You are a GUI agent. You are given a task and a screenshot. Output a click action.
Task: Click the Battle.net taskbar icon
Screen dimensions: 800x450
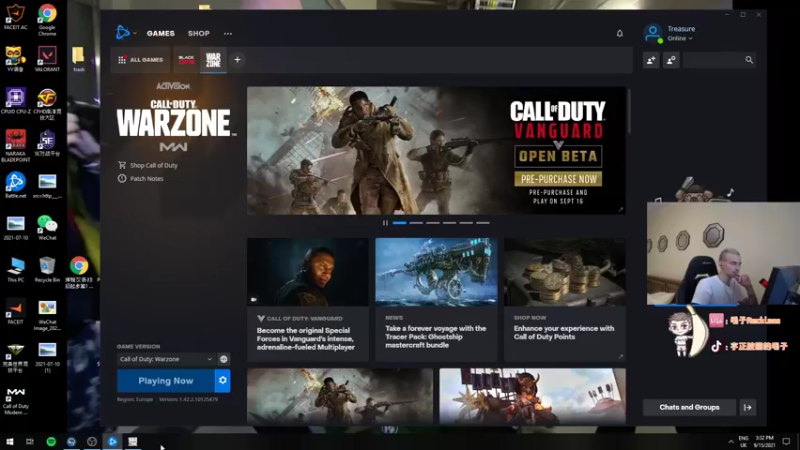pos(112,441)
